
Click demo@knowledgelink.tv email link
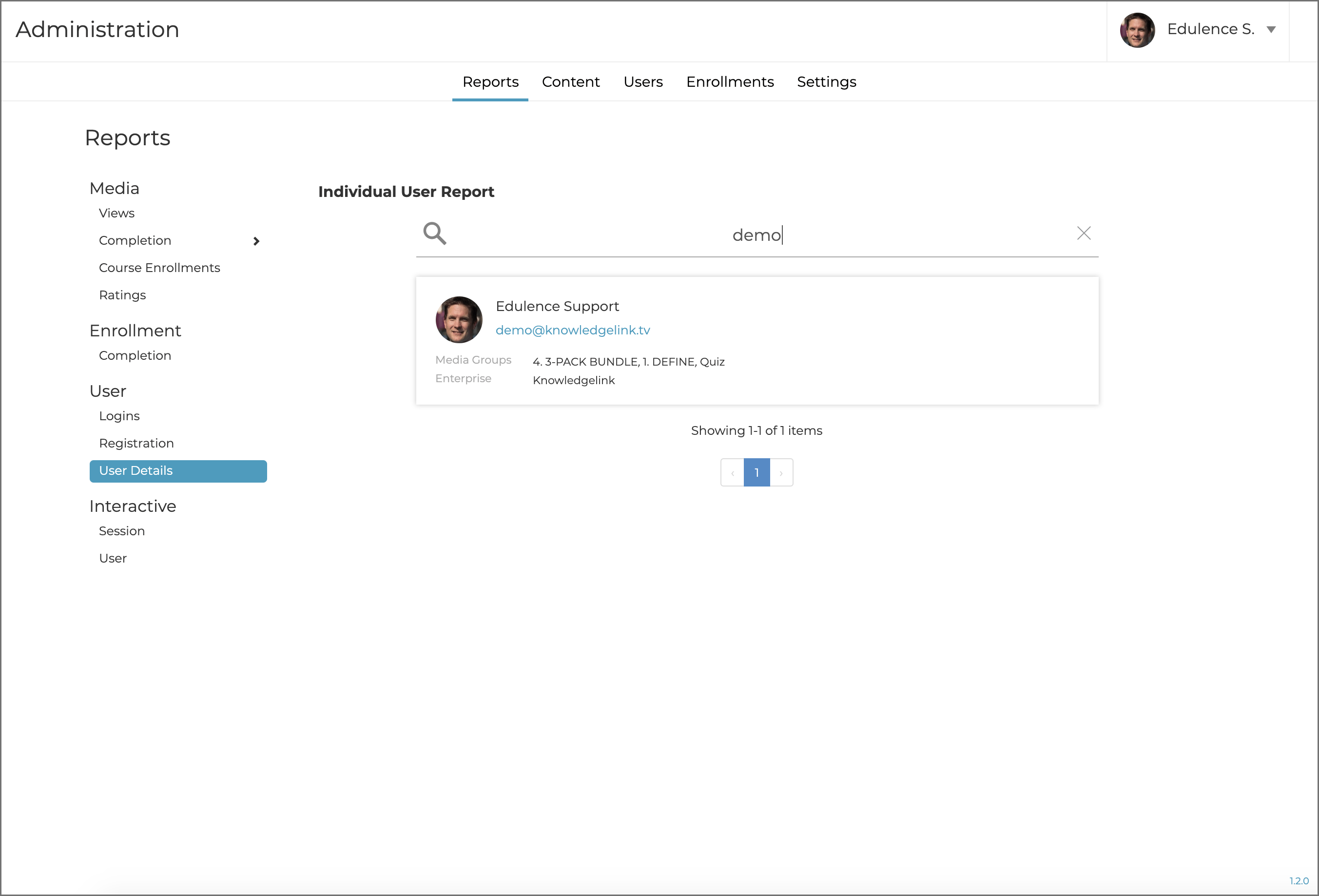pyautogui.click(x=572, y=330)
